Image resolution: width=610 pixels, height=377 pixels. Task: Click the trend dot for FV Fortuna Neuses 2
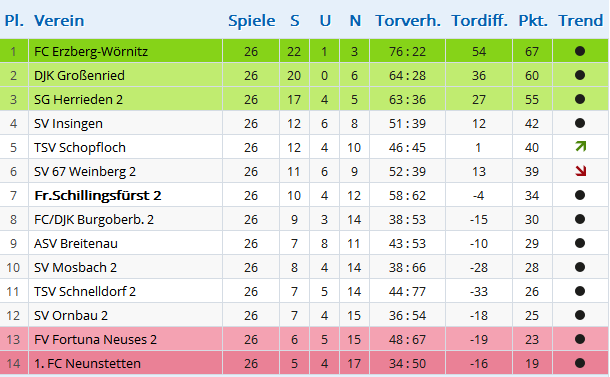pyautogui.click(x=580, y=339)
